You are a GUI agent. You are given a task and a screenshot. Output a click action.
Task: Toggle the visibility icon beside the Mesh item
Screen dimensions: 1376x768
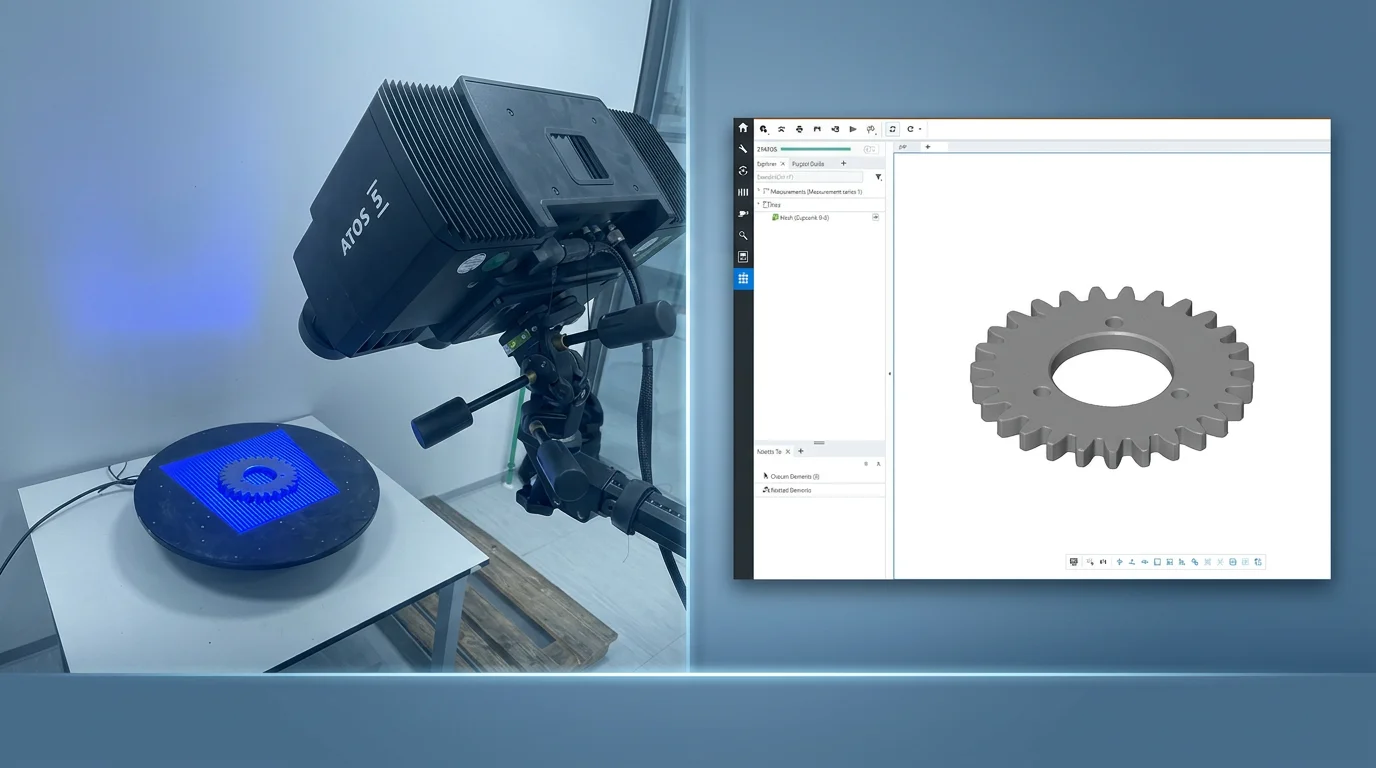click(876, 217)
